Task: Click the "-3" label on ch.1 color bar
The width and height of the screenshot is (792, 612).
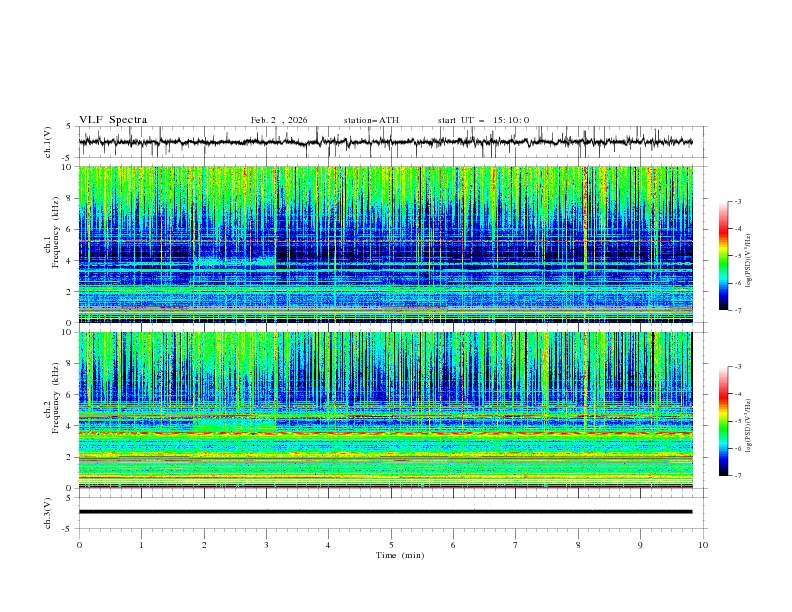Action: pyautogui.click(x=738, y=201)
